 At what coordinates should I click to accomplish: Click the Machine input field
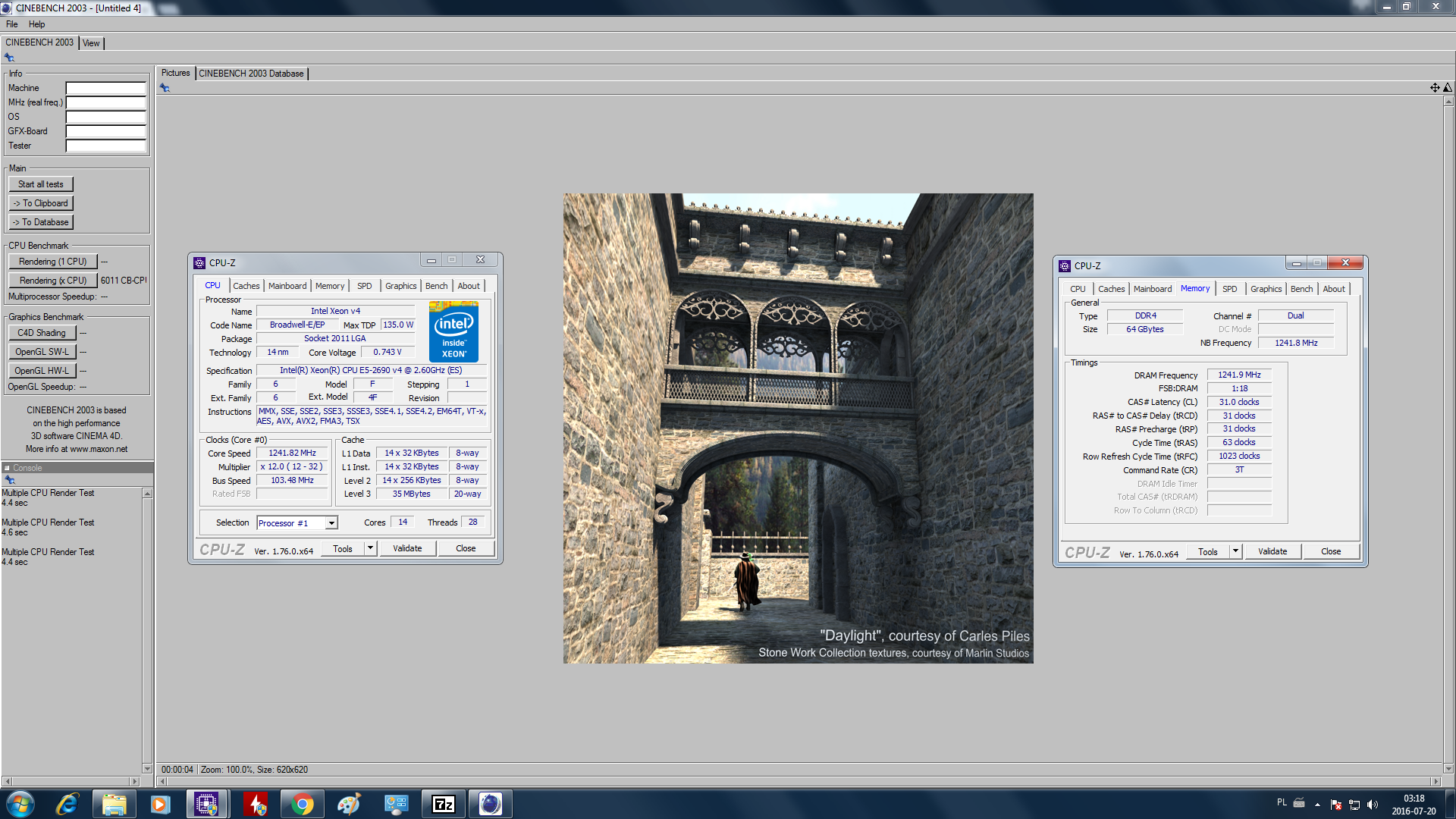click(x=105, y=88)
